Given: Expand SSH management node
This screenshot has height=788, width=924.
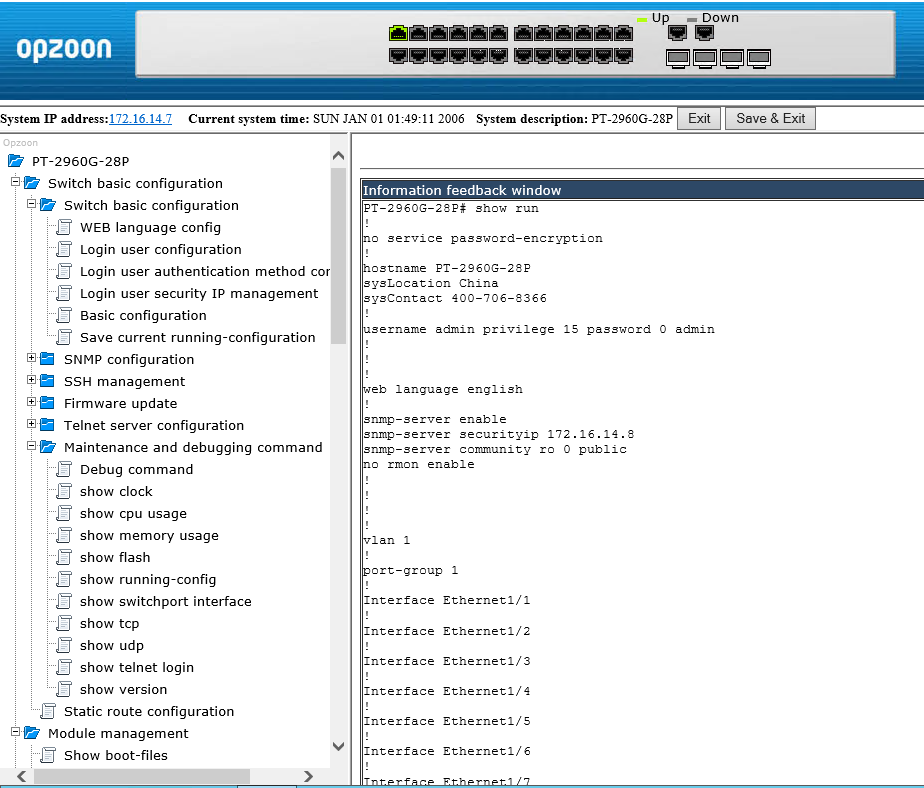Looking at the screenshot, I should click(31, 380).
